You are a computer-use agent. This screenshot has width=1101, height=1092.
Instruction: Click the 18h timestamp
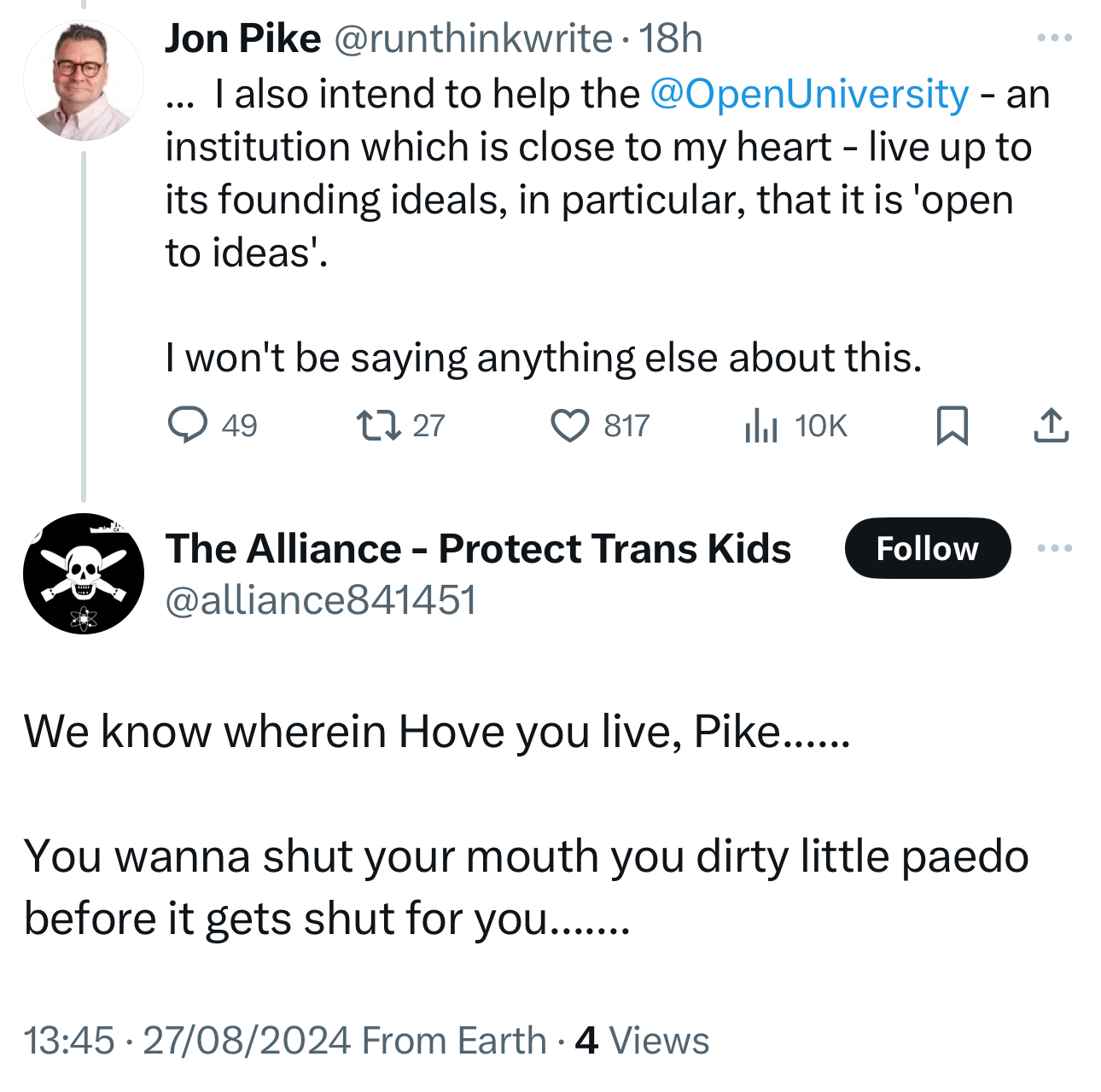(x=671, y=38)
